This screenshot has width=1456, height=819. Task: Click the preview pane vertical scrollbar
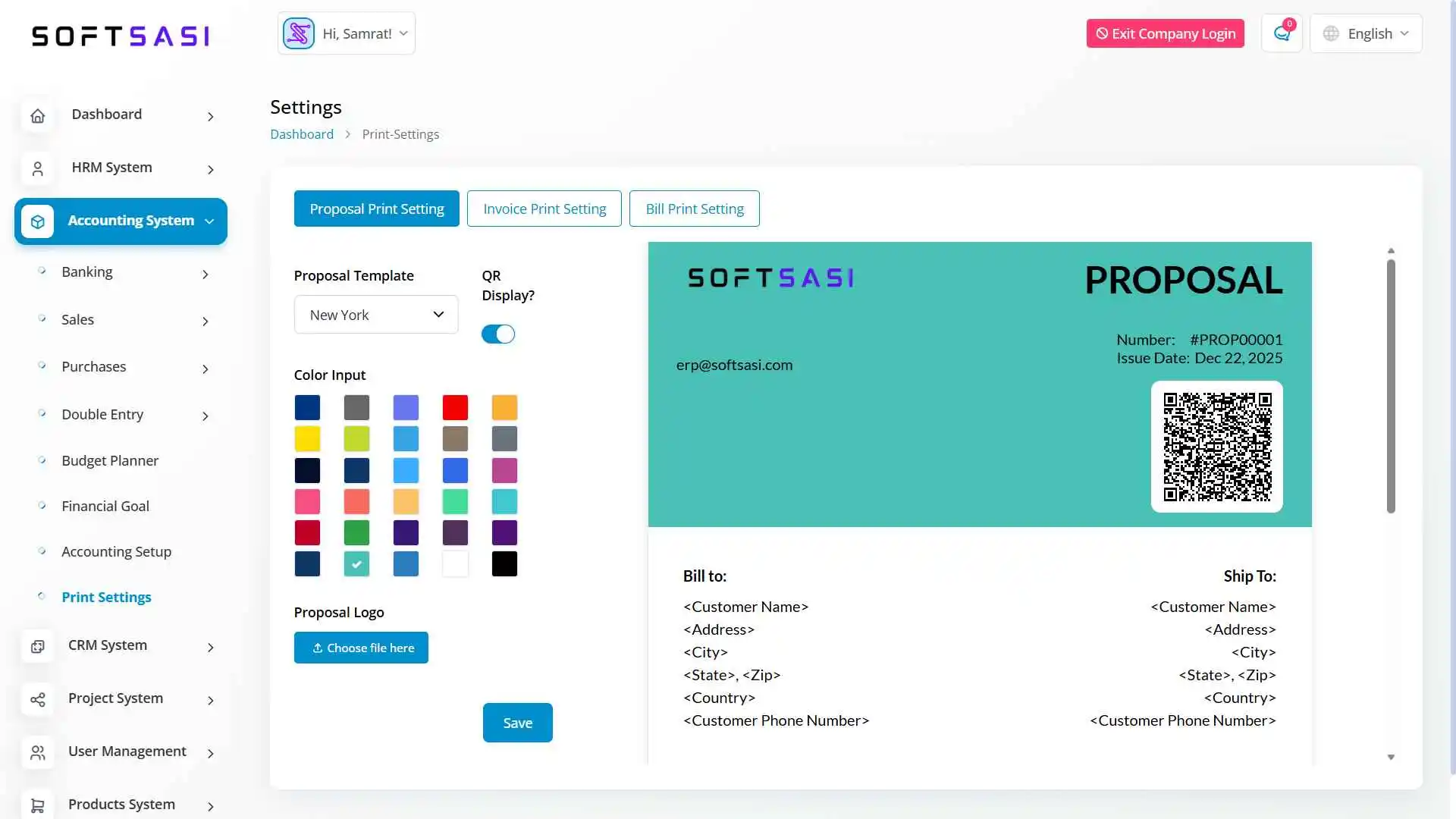(x=1391, y=386)
